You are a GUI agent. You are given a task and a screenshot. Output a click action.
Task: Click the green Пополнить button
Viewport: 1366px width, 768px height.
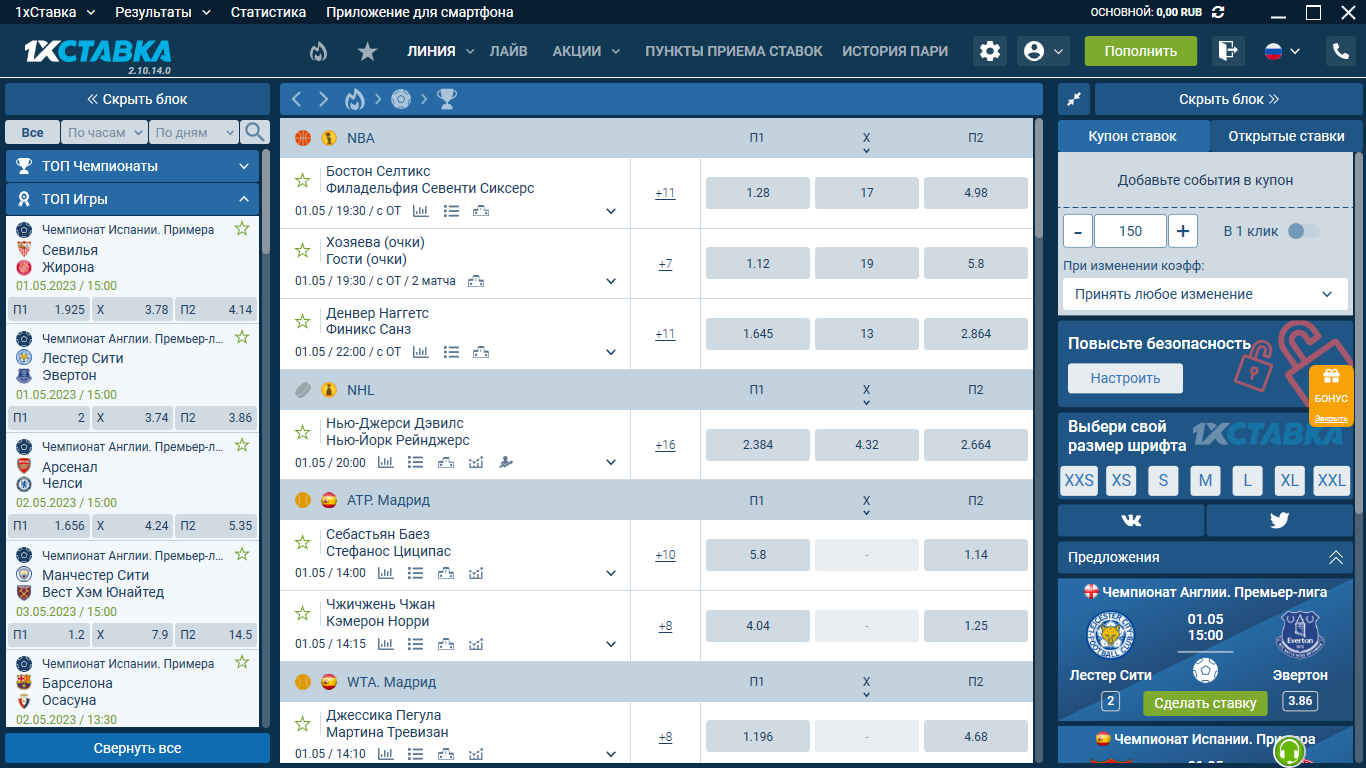[x=1141, y=51]
